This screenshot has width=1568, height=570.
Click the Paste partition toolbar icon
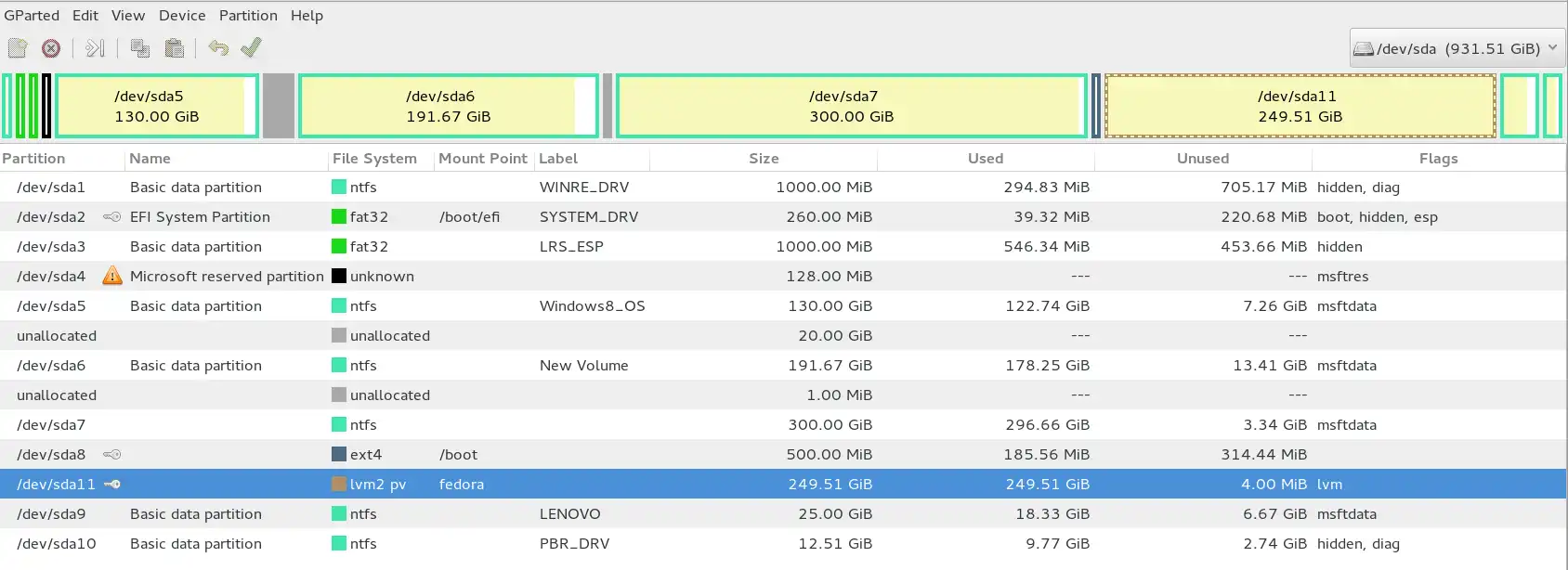click(174, 48)
